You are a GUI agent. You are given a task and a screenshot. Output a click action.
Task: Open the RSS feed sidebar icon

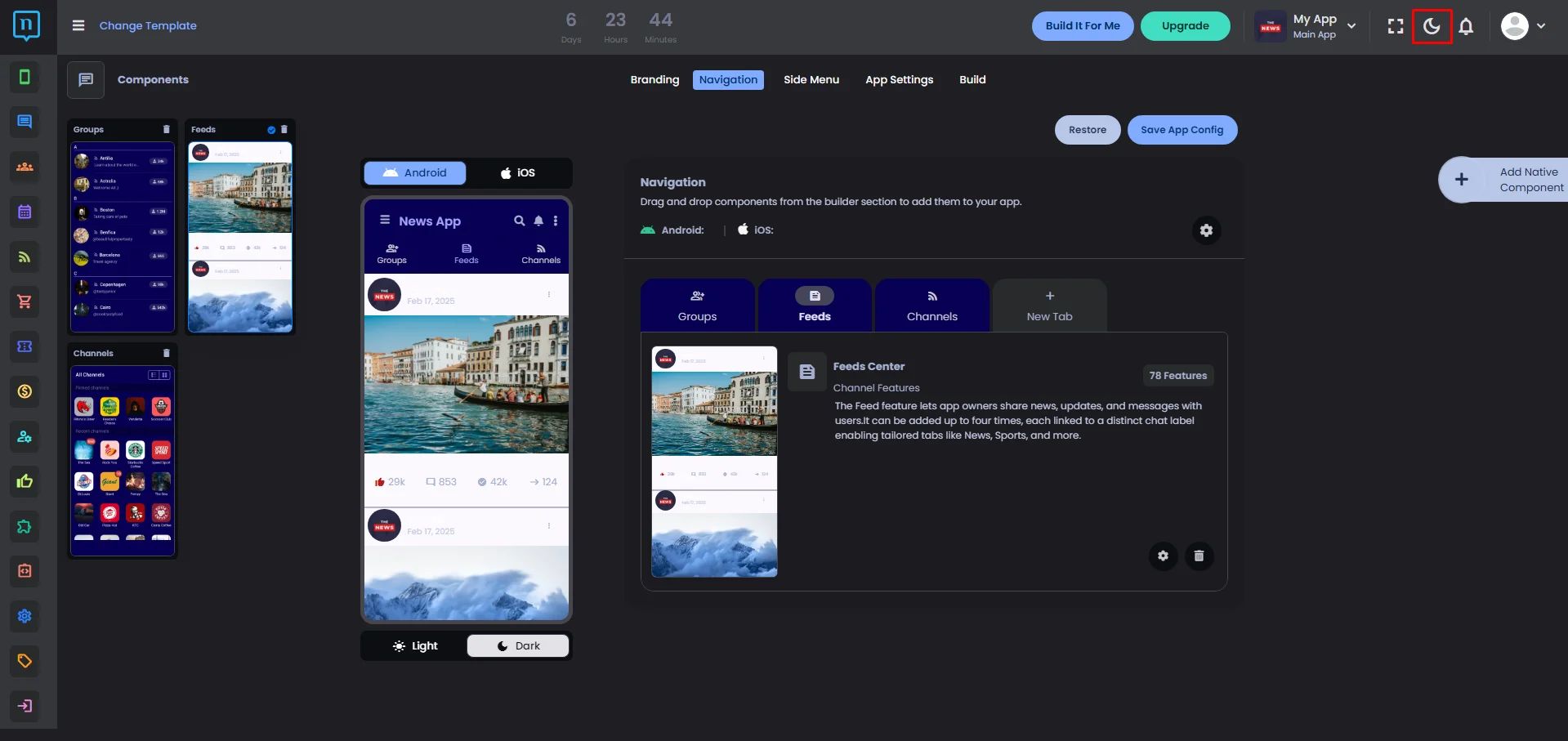click(25, 257)
